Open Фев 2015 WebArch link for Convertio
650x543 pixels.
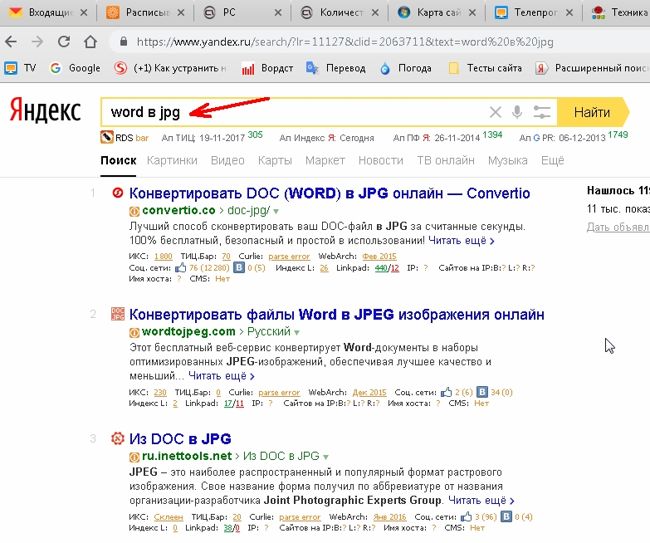click(x=379, y=256)
